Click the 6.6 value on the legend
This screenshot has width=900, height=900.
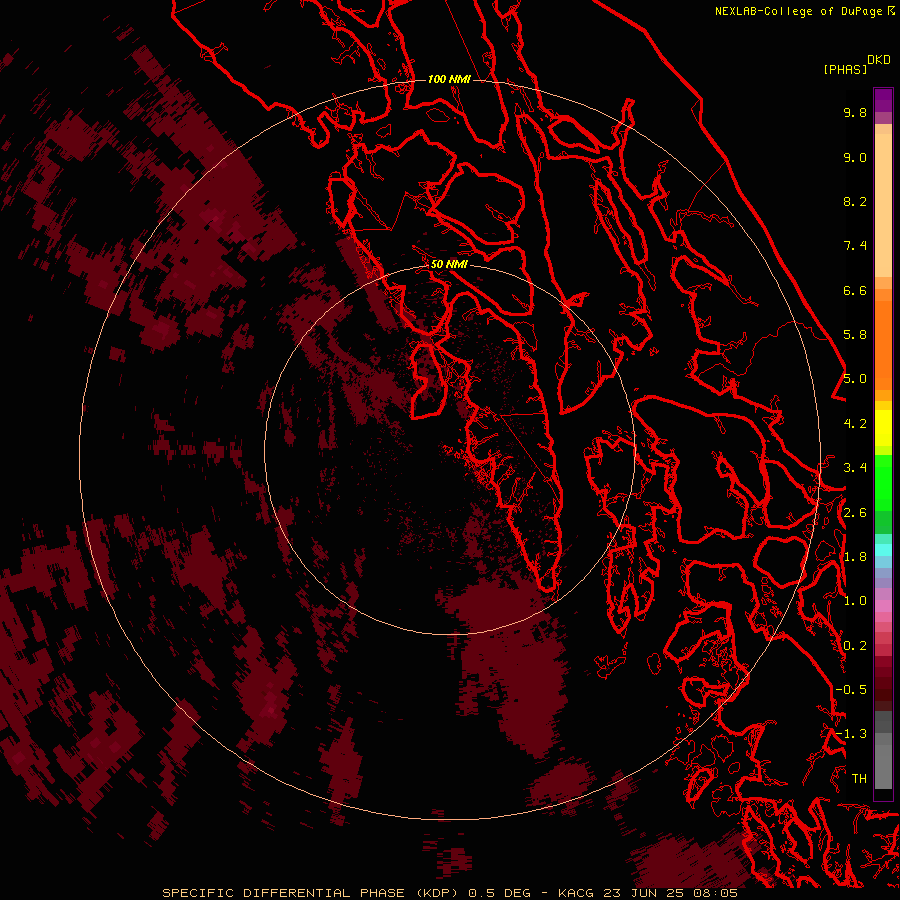tap(855, 290)
